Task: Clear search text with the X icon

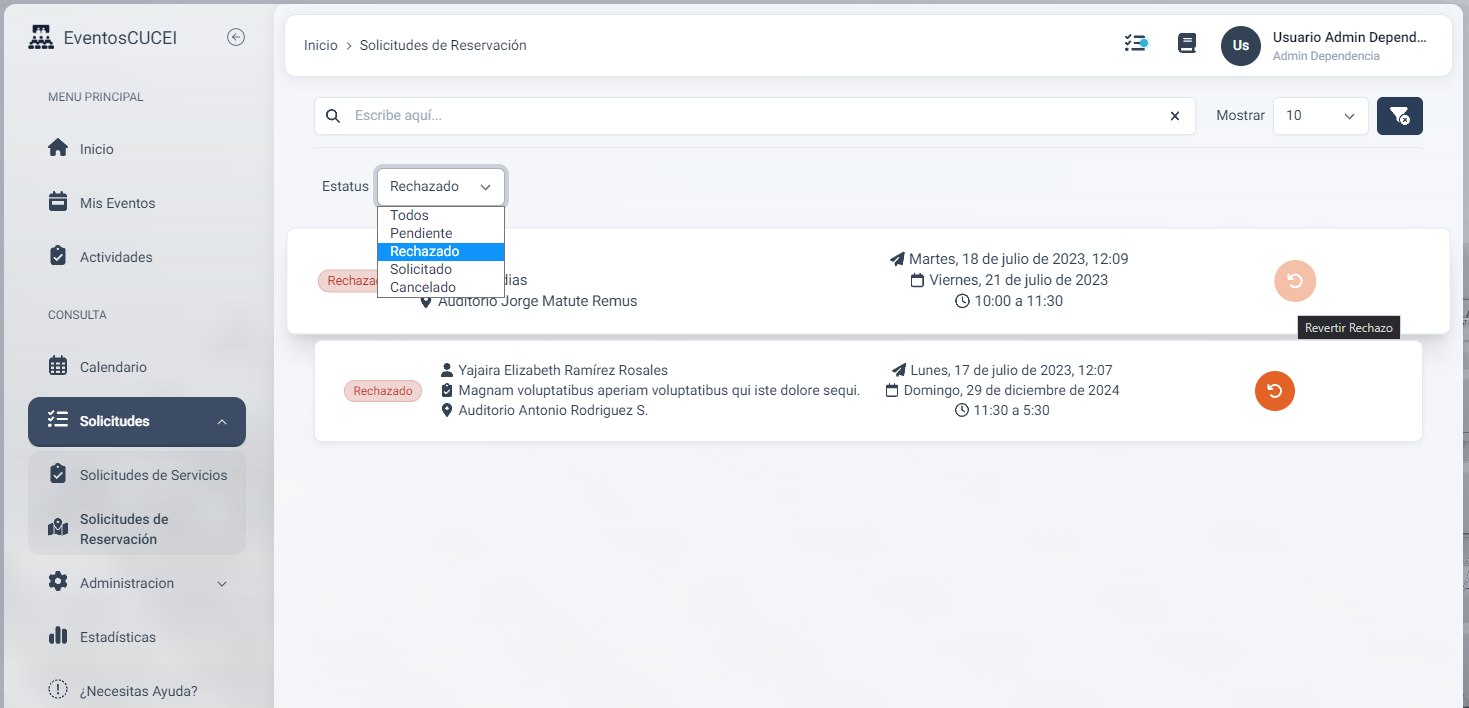Action: click(1175, 116)
